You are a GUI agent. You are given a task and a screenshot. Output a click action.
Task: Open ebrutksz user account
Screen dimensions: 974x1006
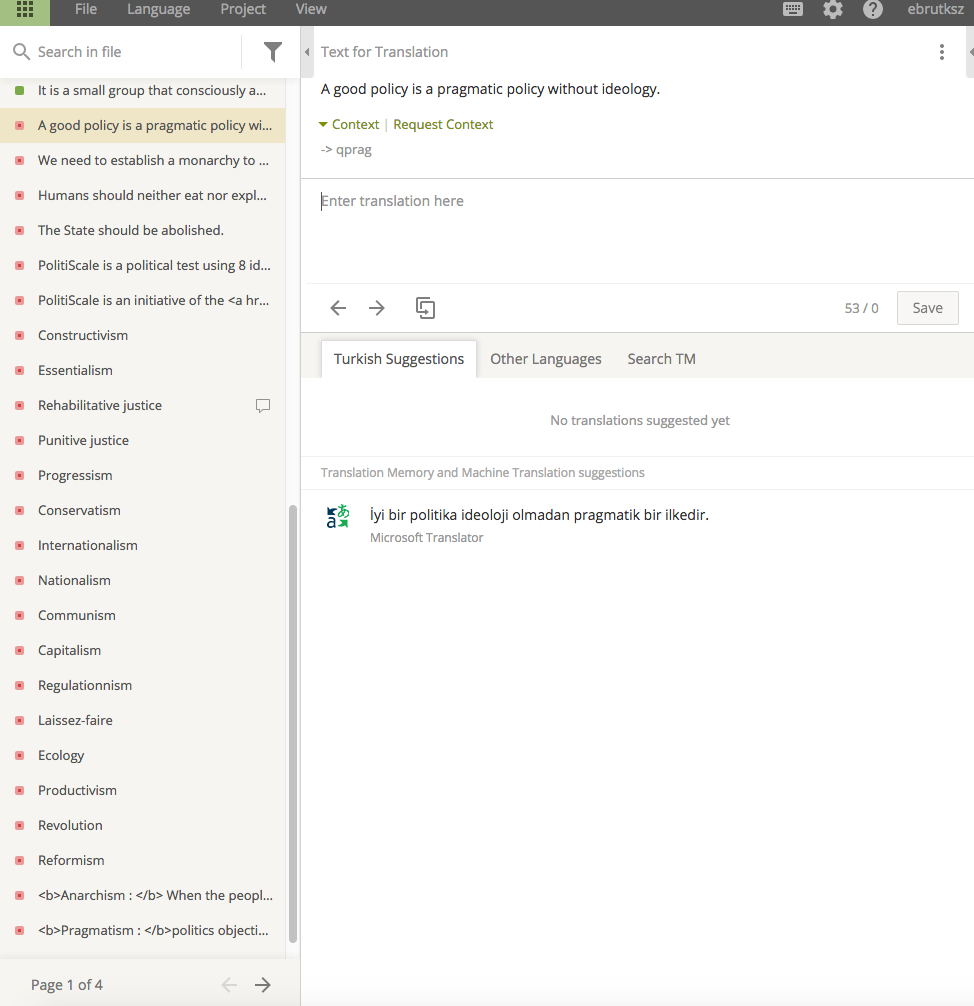coord(935,10)
